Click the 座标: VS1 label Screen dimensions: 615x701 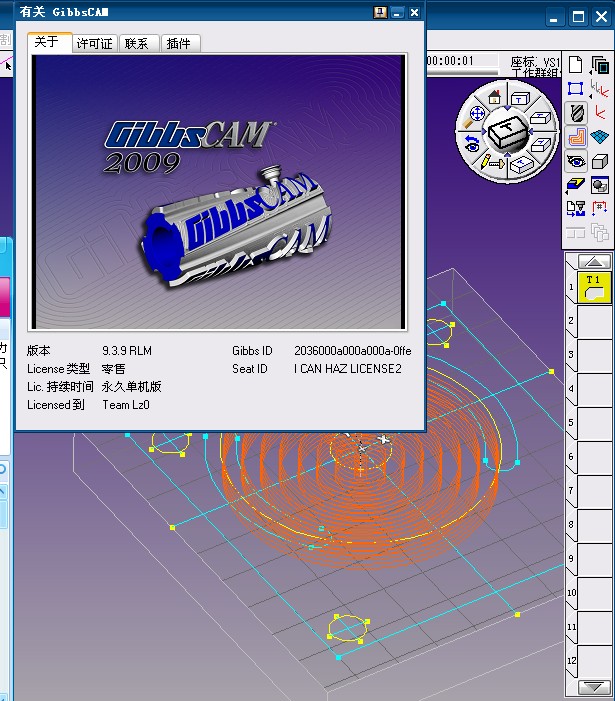[x=535, y=62]
